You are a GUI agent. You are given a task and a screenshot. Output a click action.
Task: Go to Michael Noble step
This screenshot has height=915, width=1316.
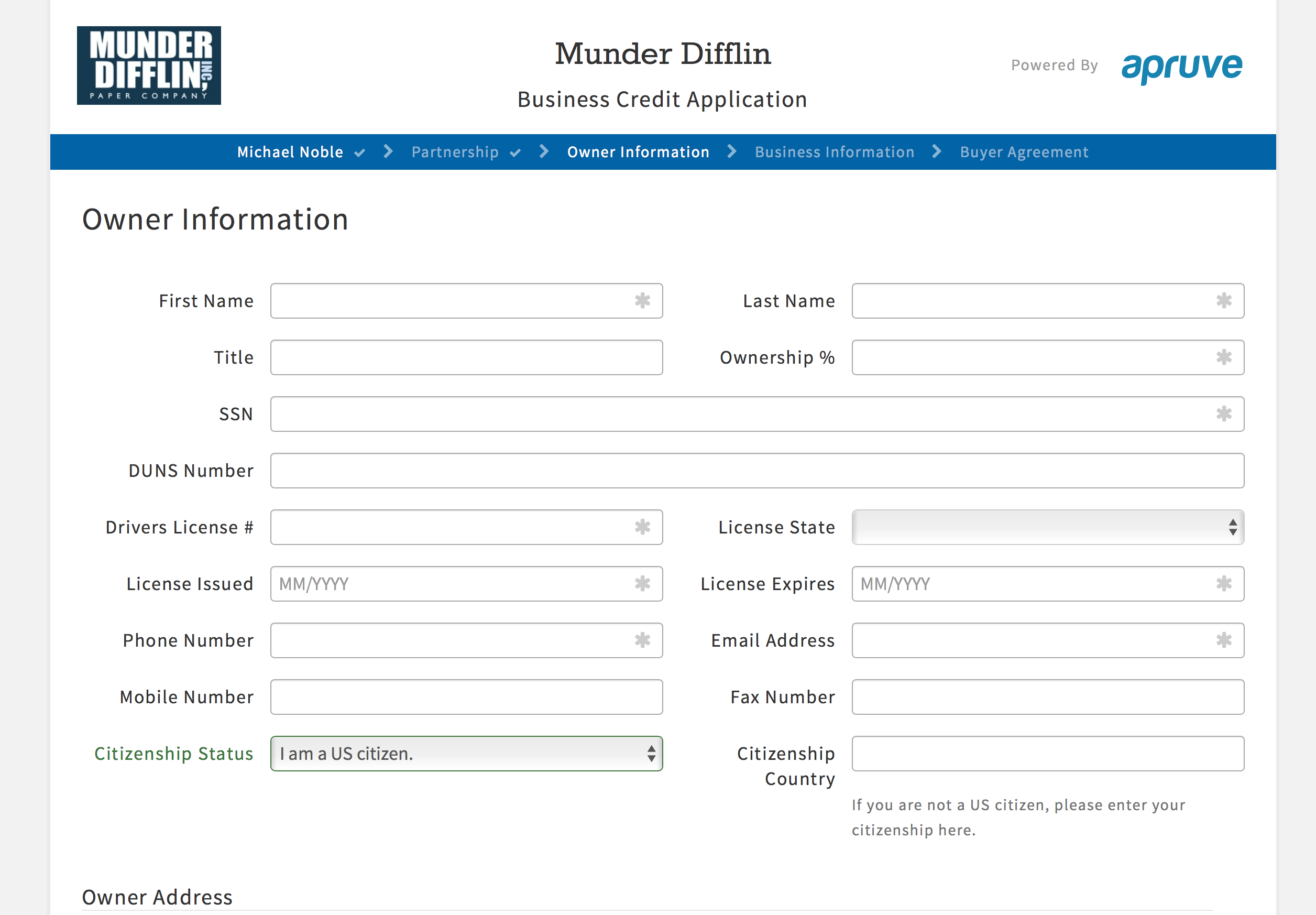click(x=290, y=152)
